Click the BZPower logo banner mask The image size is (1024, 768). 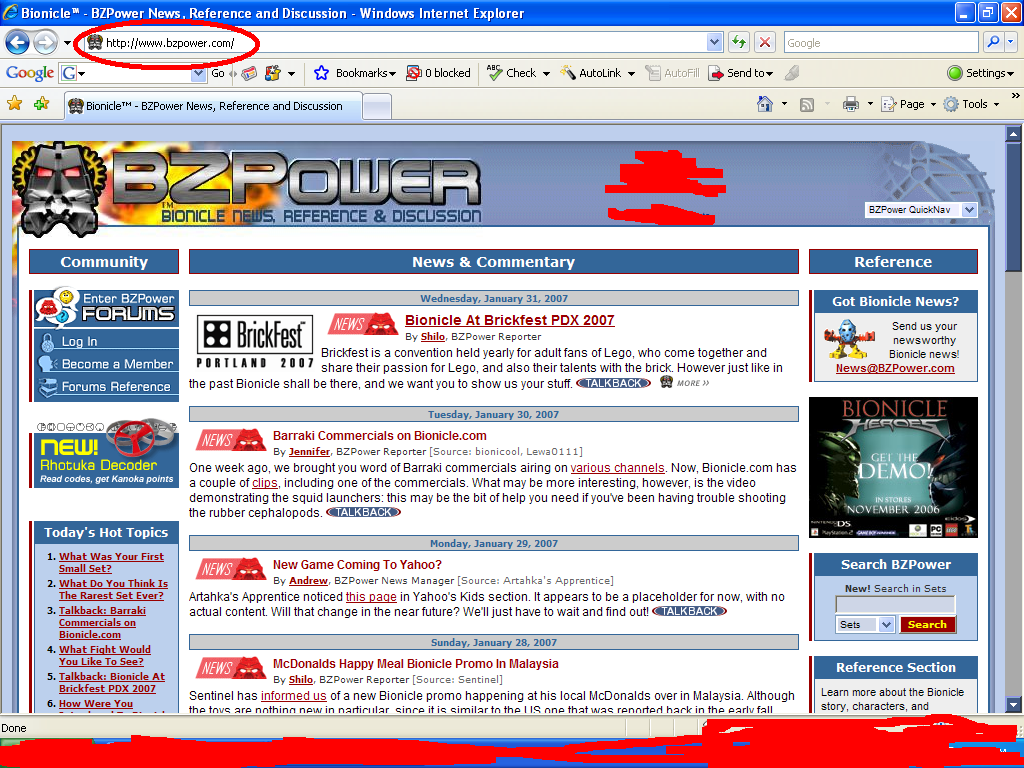59,188
